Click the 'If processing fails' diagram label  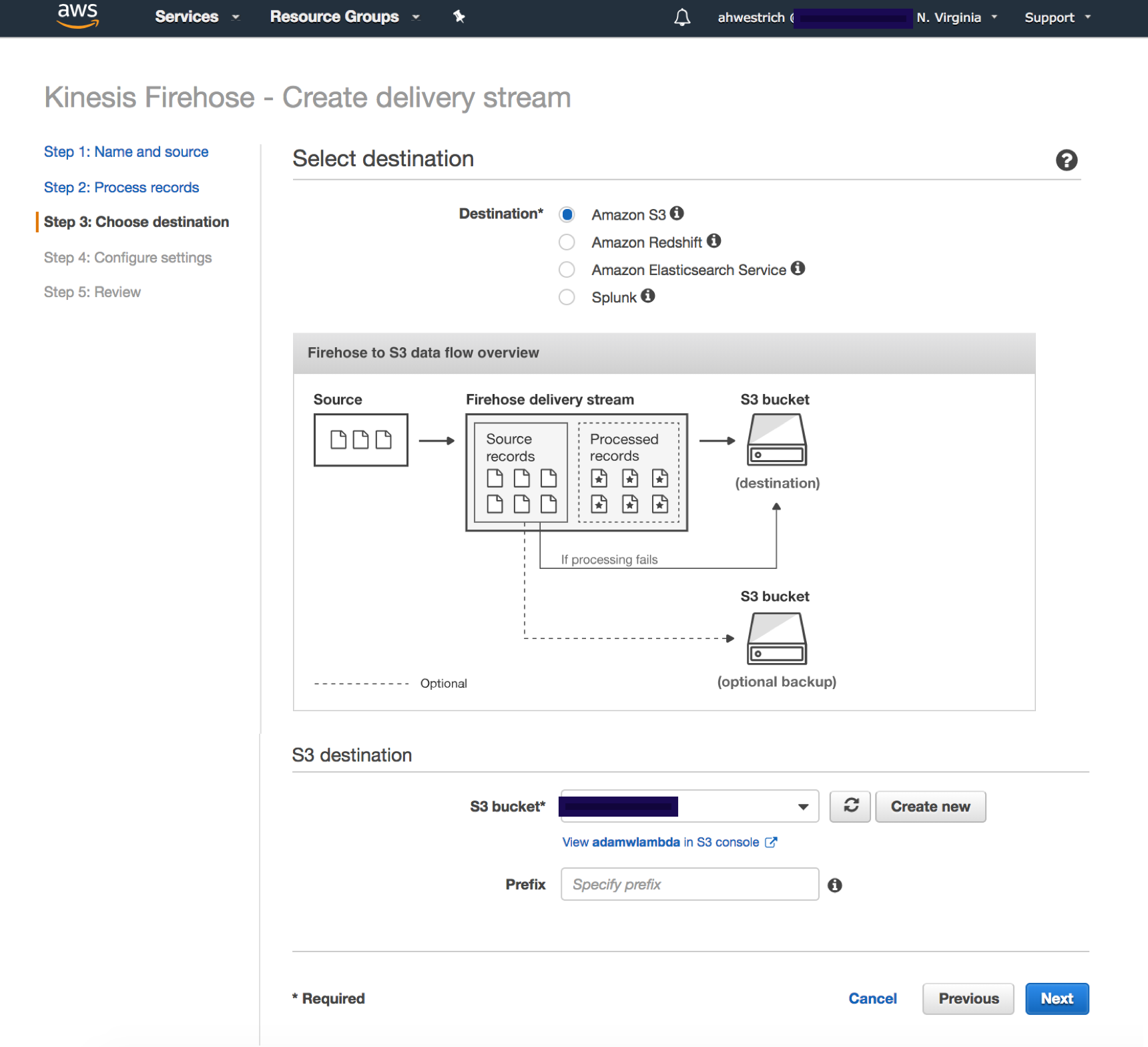pyautogui.click(x=609, y=560)
